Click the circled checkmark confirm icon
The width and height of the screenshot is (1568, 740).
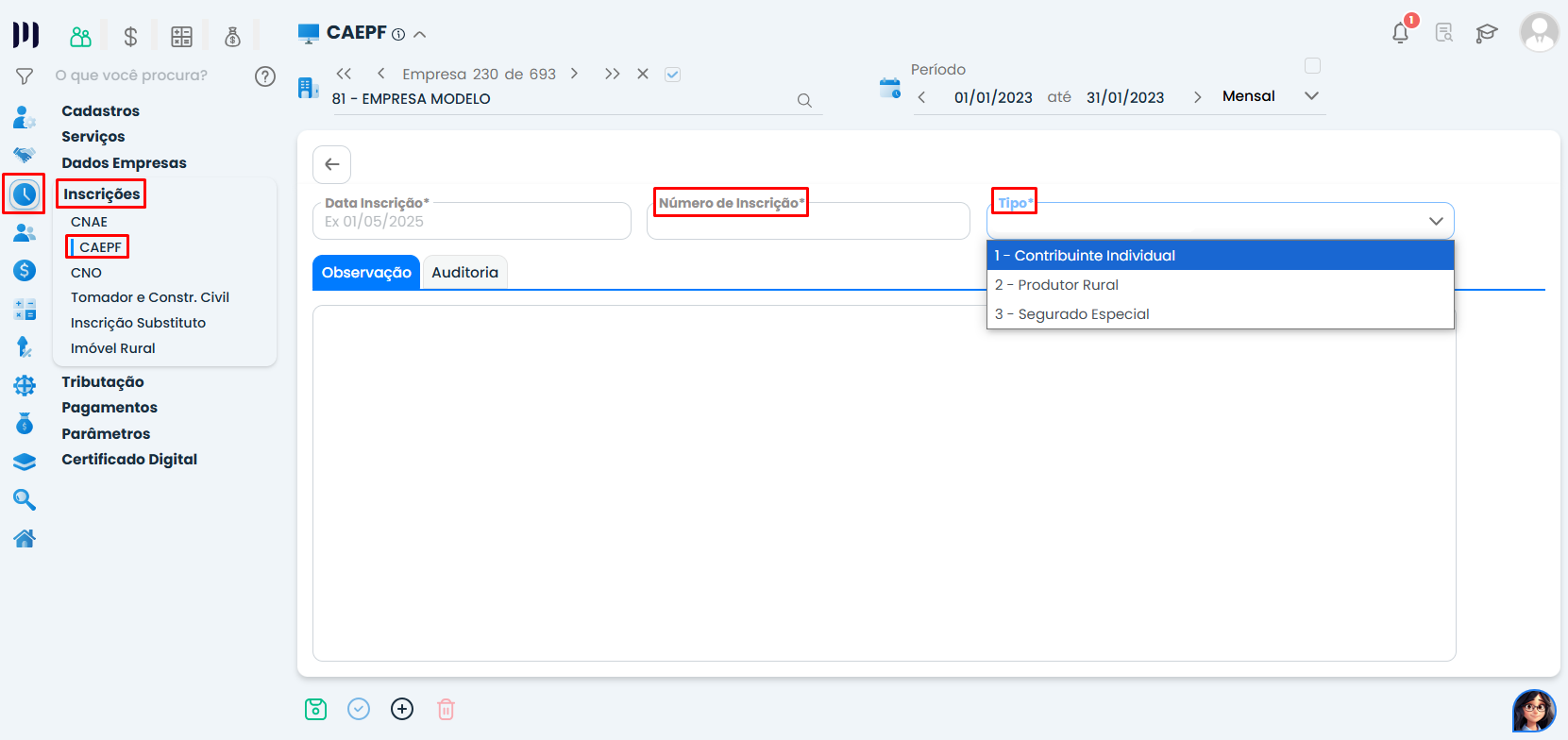tap(359, 709)
